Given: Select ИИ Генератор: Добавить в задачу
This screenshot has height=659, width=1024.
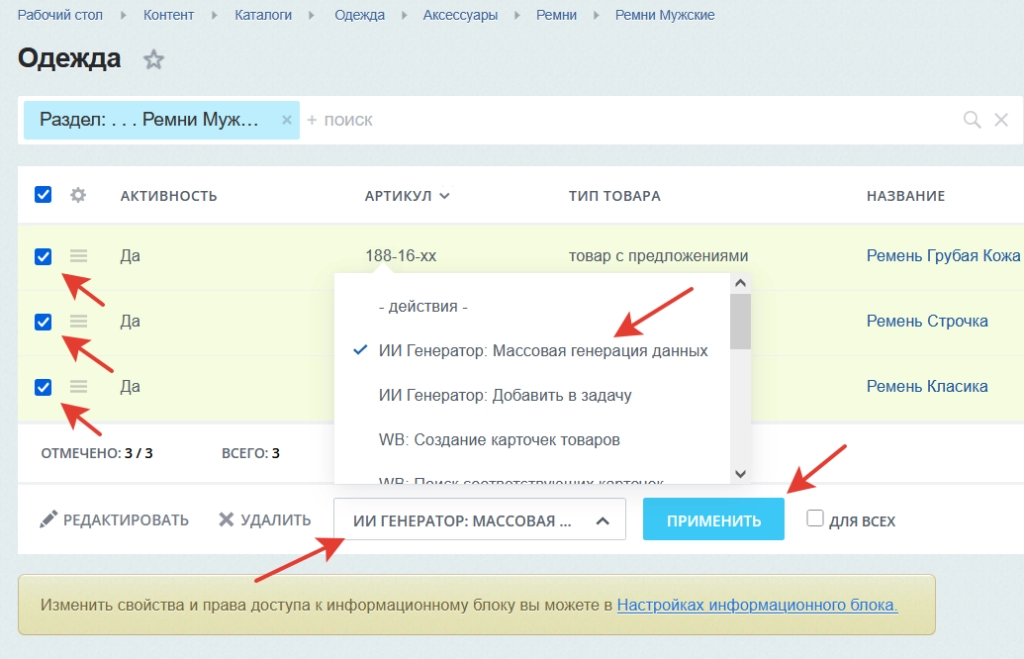Looking at the screenshot, I should 505,395.
